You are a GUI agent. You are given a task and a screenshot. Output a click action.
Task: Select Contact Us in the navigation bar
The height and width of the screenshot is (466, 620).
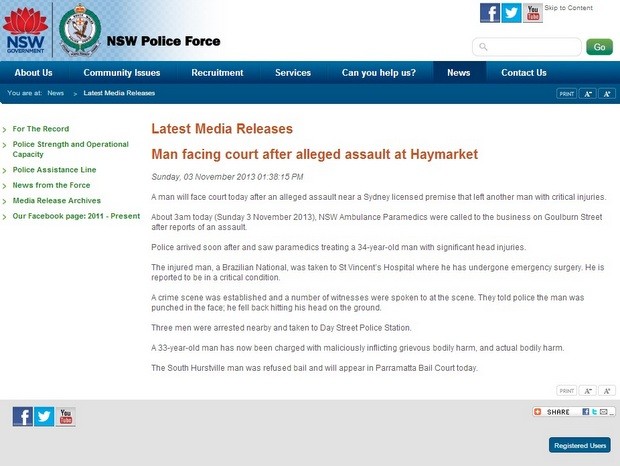pos(523,73)
